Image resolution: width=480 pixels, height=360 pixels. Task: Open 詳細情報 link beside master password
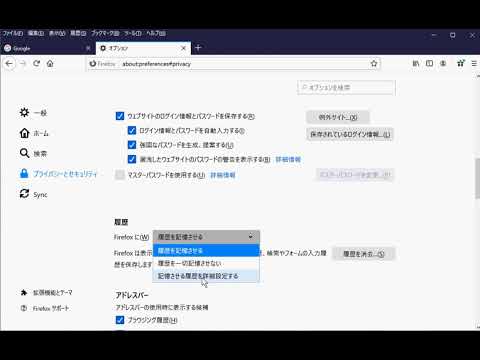click(x=223, y=175)
